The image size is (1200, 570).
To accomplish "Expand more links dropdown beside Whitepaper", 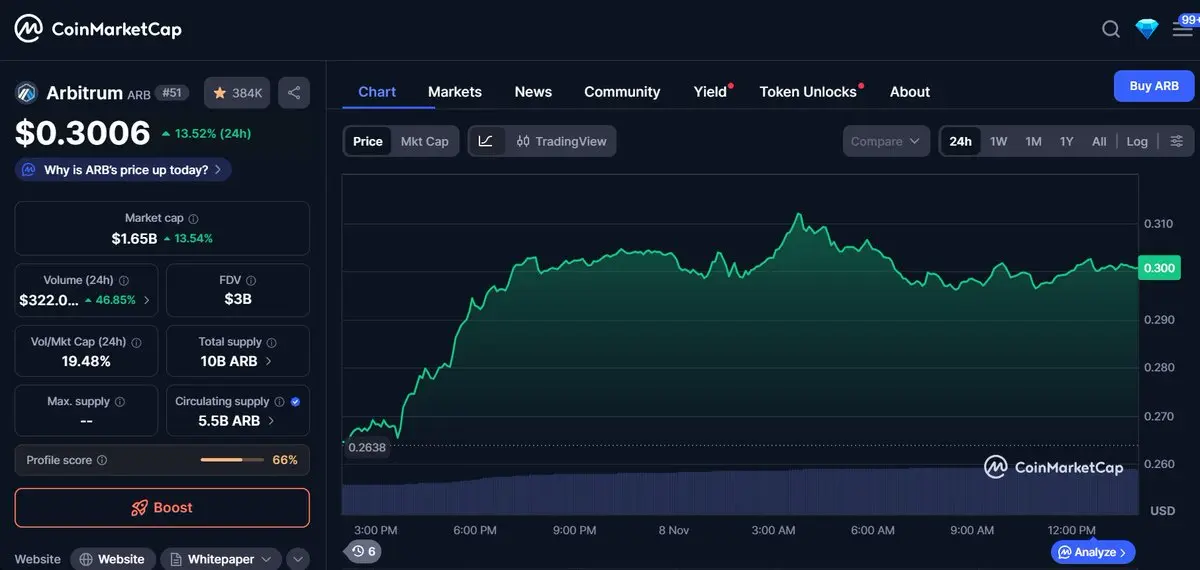I will [298, 559].
